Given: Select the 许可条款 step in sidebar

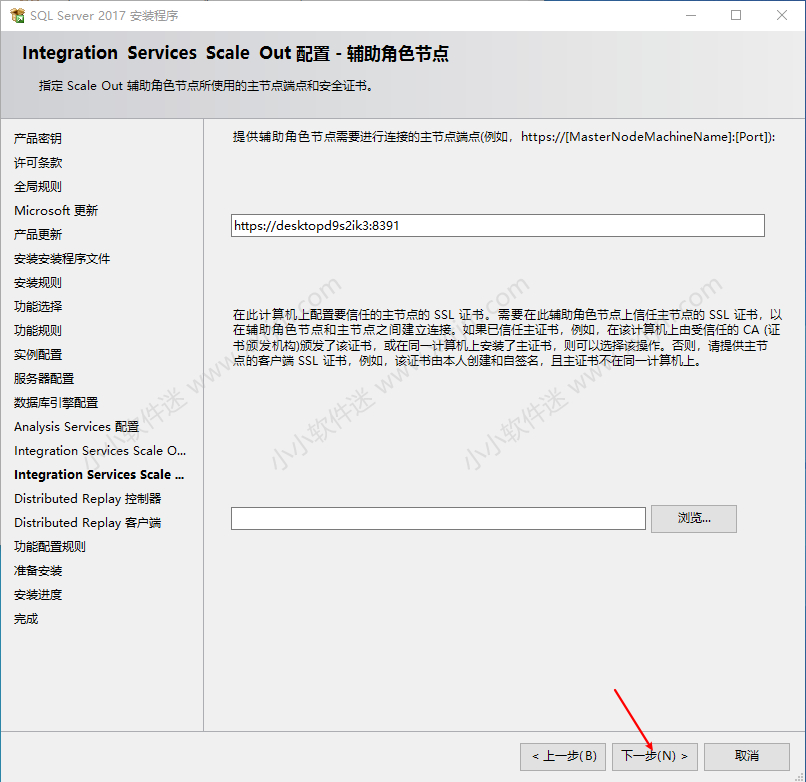Looking at the screenshot, I should click(38, 162).
